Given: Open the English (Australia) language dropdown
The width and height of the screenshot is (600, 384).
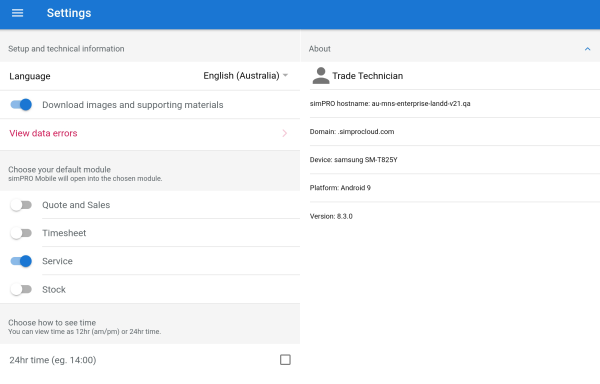Looking at the screenshot, I should (245, 76).
